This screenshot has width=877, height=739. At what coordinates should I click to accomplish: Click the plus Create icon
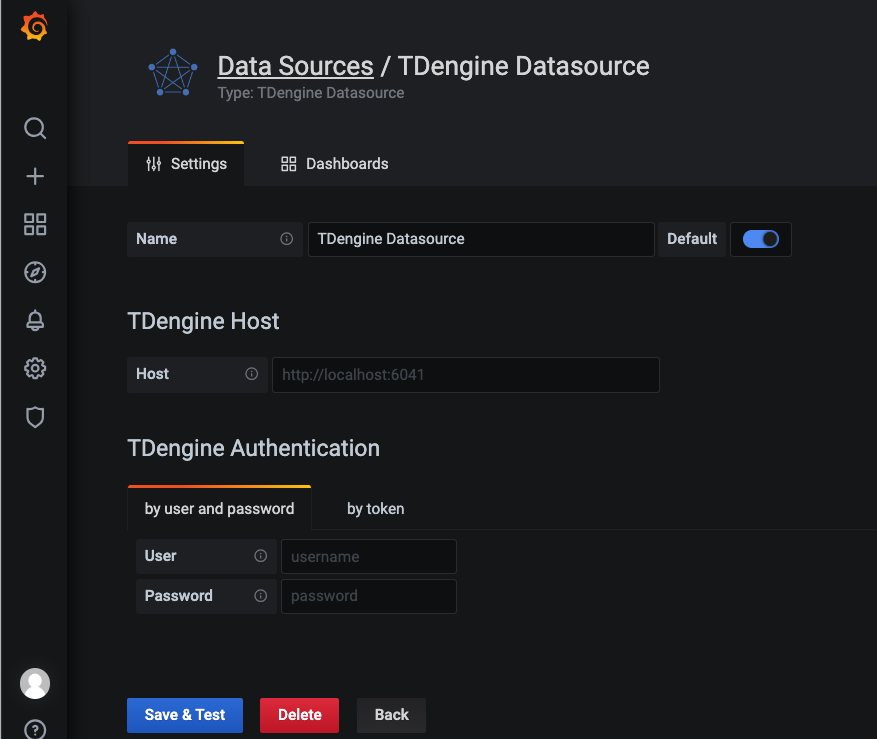point(35,176)
